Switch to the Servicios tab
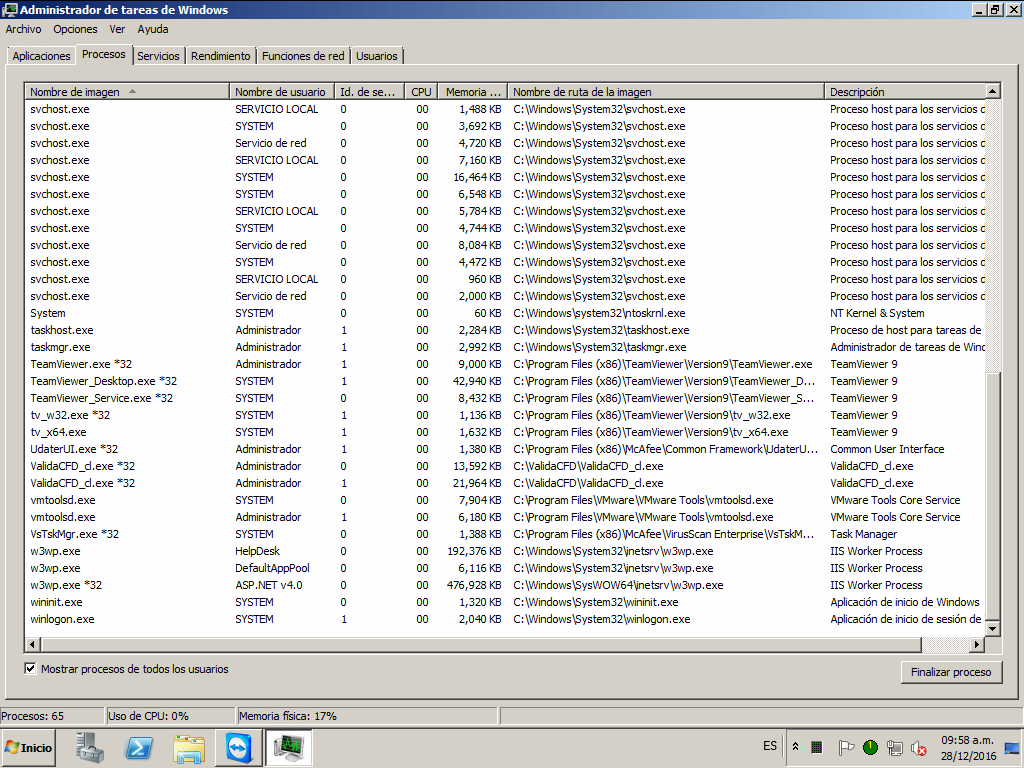The height and width of the screenshot is (768, 1024). point(158,56)
